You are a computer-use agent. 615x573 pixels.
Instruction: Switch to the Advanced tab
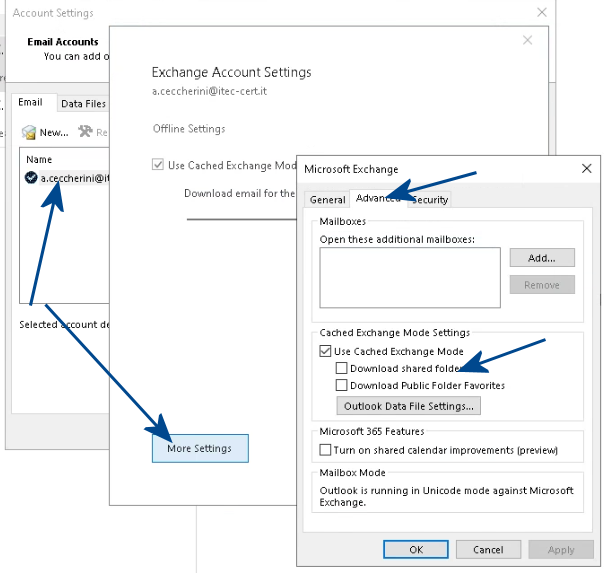click(x=378, y=198)
